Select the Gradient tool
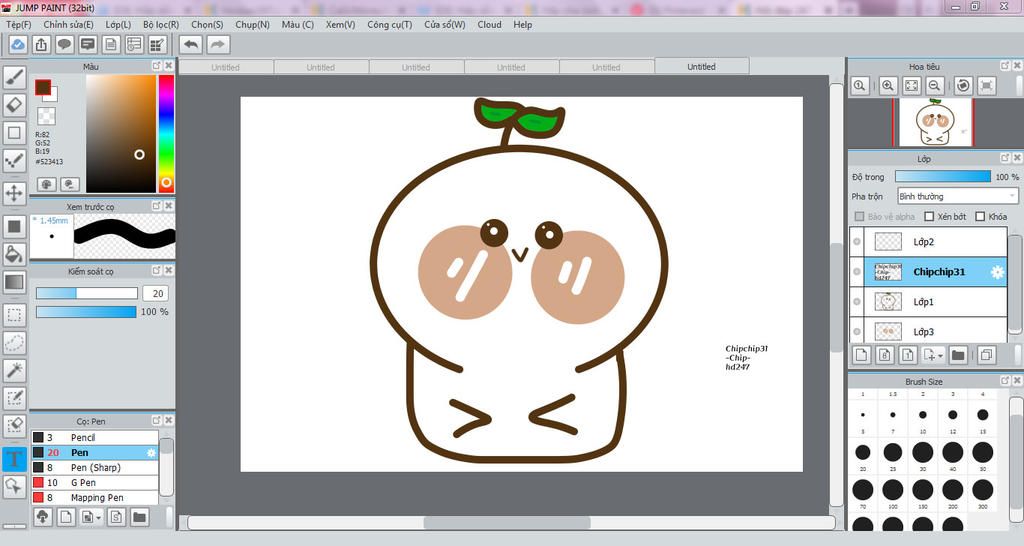1024x546 pixels. [14, 282]
